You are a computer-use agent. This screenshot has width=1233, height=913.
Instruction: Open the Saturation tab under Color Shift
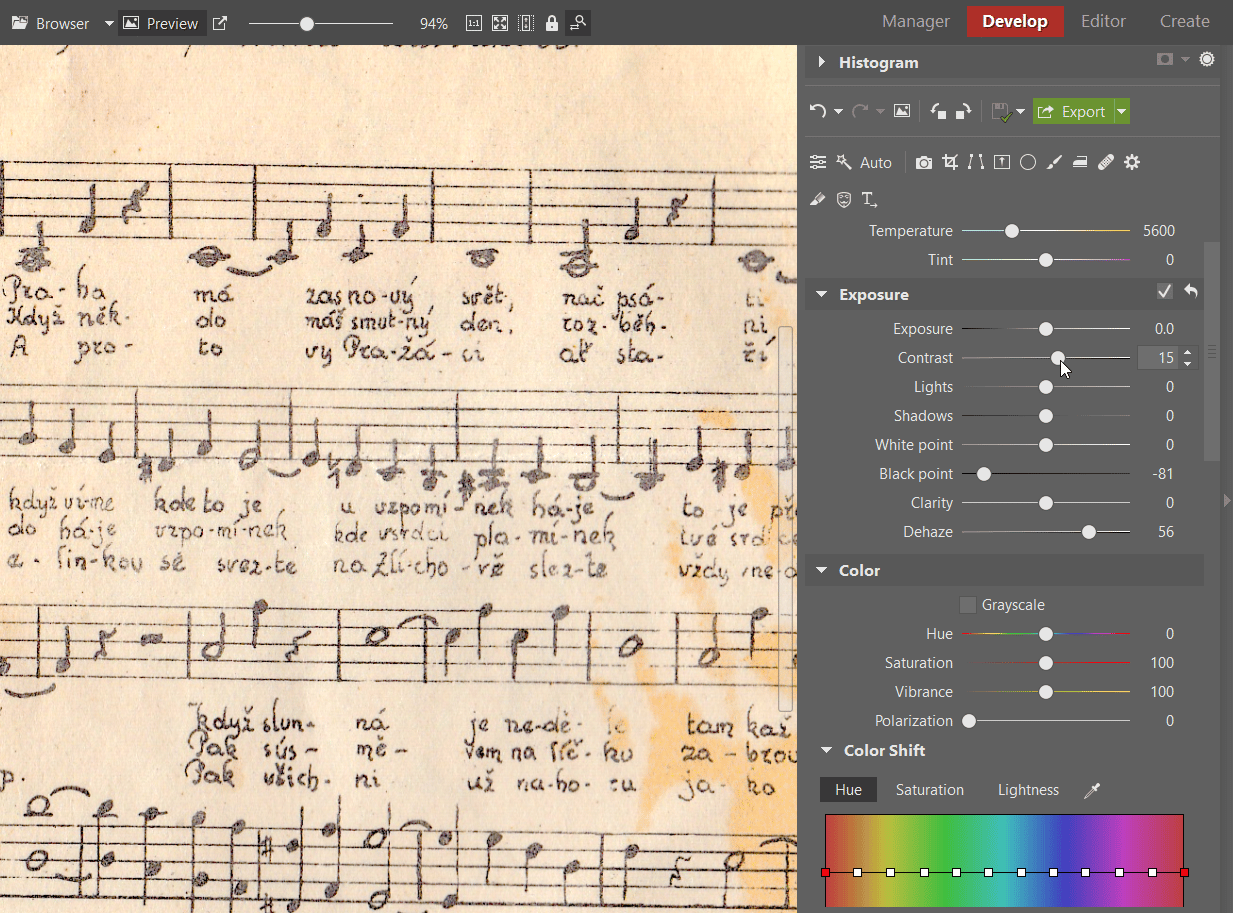pos(929,789)
